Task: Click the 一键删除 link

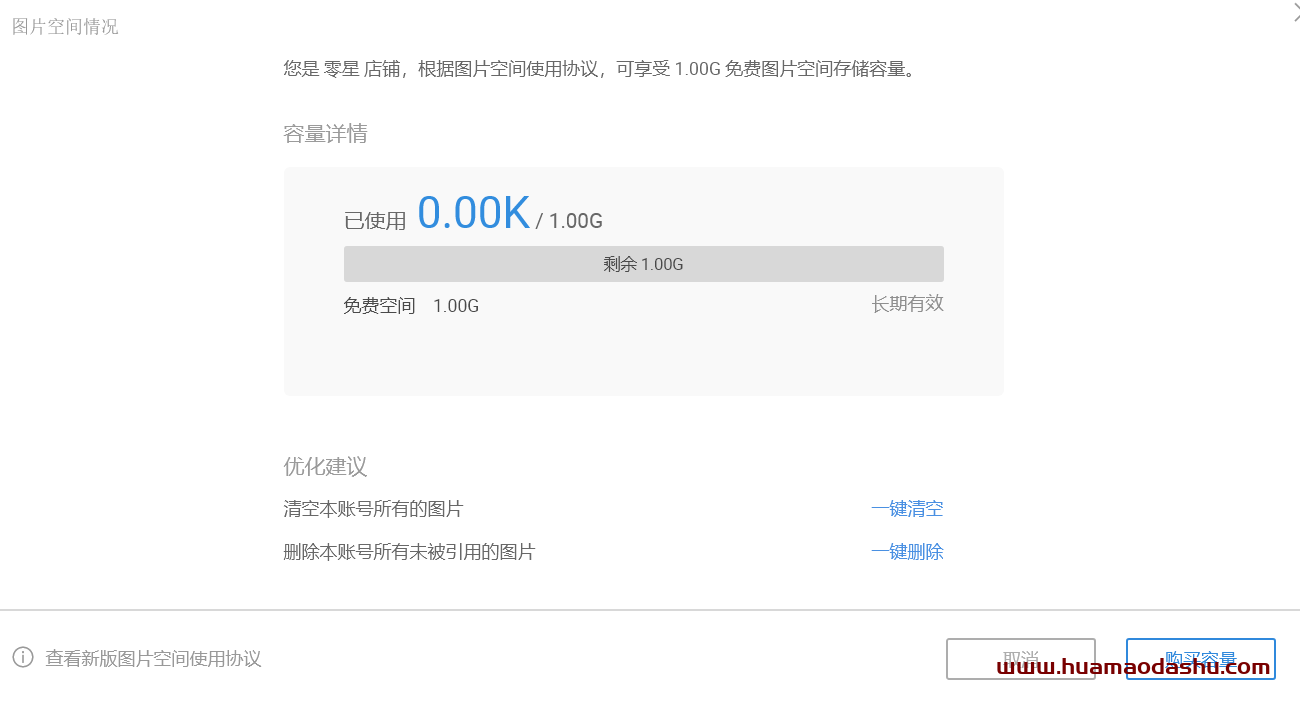Action: click(x=907, y=552)
